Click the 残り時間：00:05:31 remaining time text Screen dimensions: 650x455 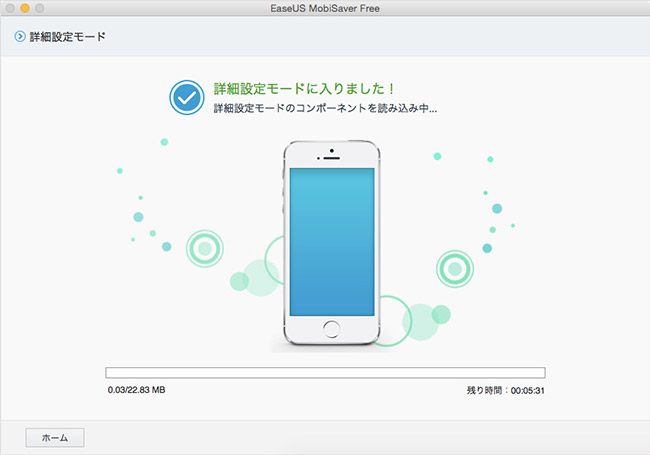[505, 390]
